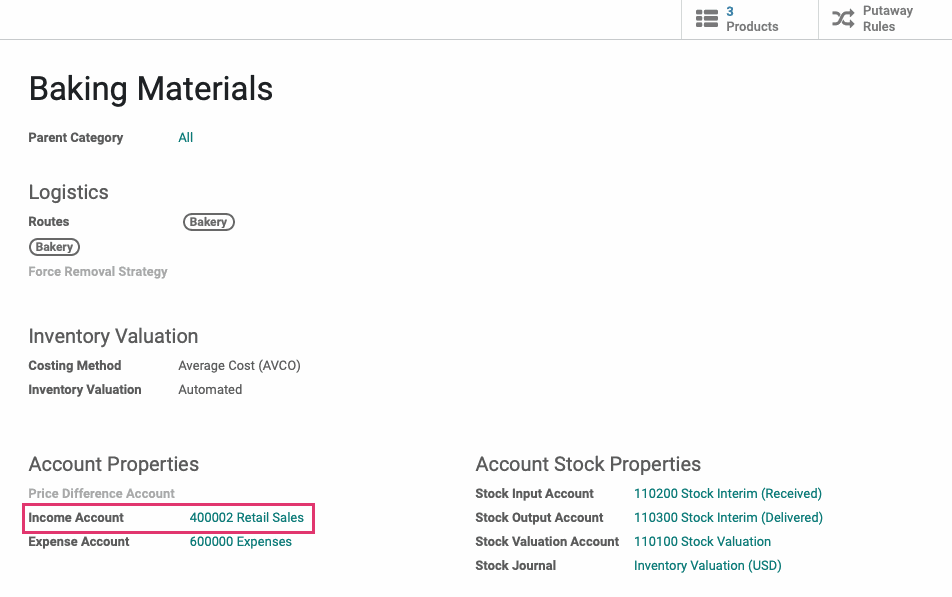Image resolution: width=952 pixels, height=597 pixels.
Task: Open 110200 Stock Interim (Received) account
Action: [x=727, y=494]
